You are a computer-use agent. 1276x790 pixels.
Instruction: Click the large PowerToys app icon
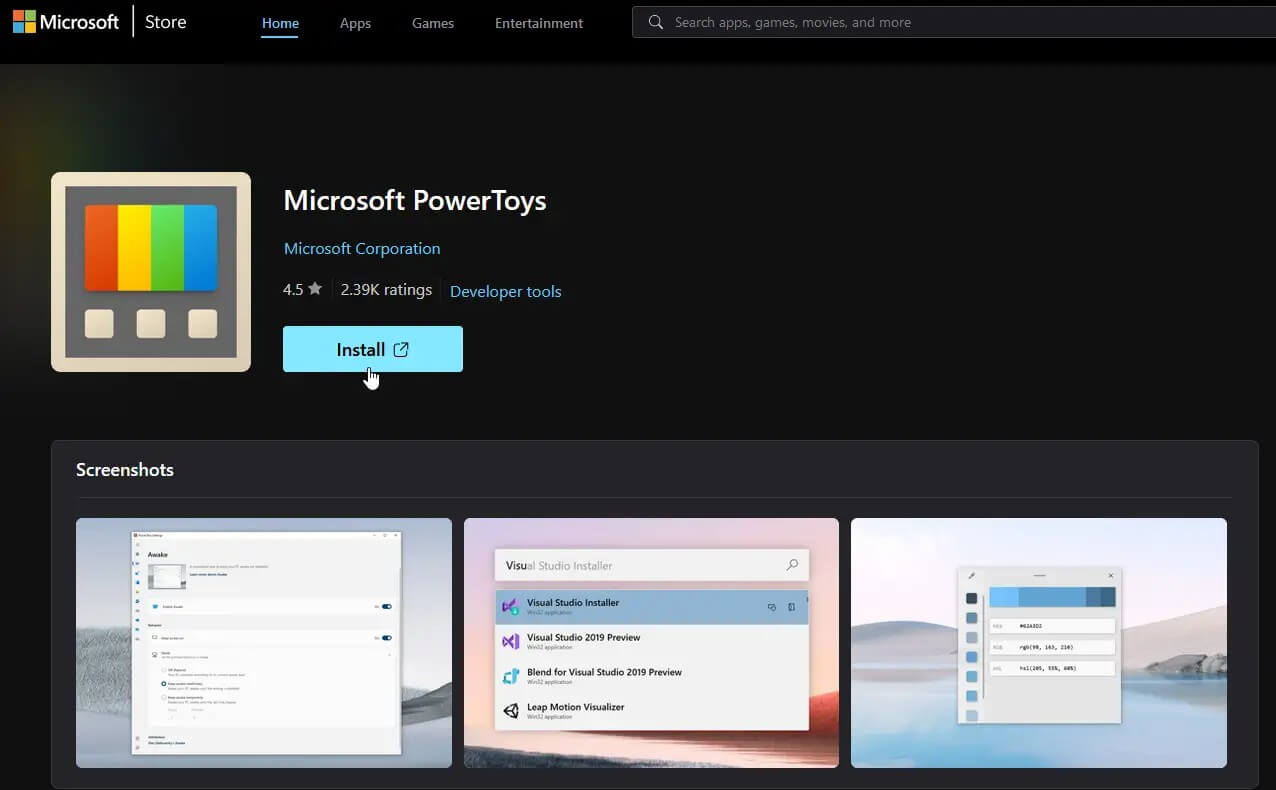click(x=151, y=272)
